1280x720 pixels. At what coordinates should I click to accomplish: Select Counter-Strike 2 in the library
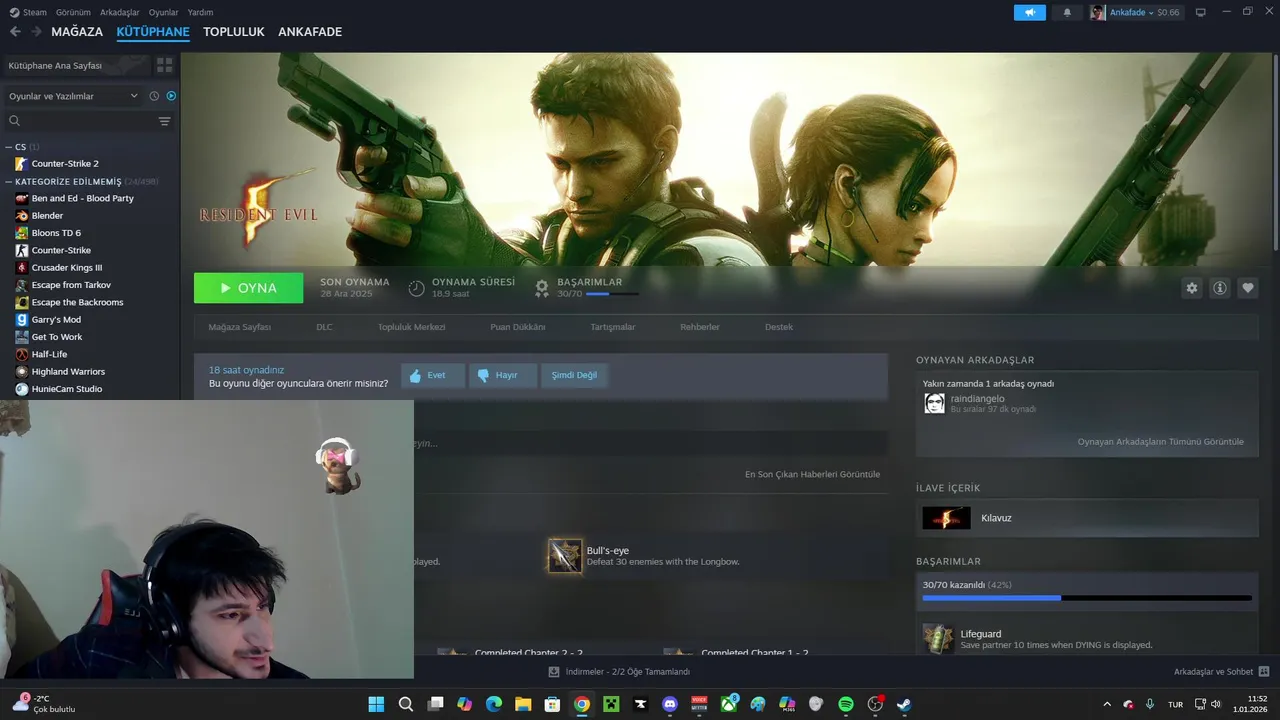(65, 164)
